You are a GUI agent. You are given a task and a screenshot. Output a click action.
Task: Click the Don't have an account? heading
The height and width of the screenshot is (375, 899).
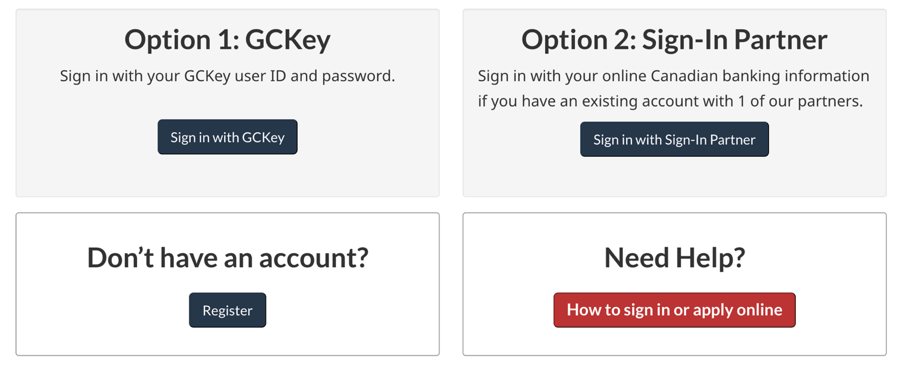[228, 257]
